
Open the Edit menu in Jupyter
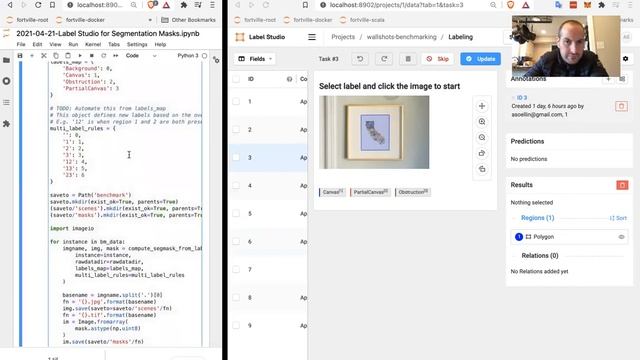(37, 44)
